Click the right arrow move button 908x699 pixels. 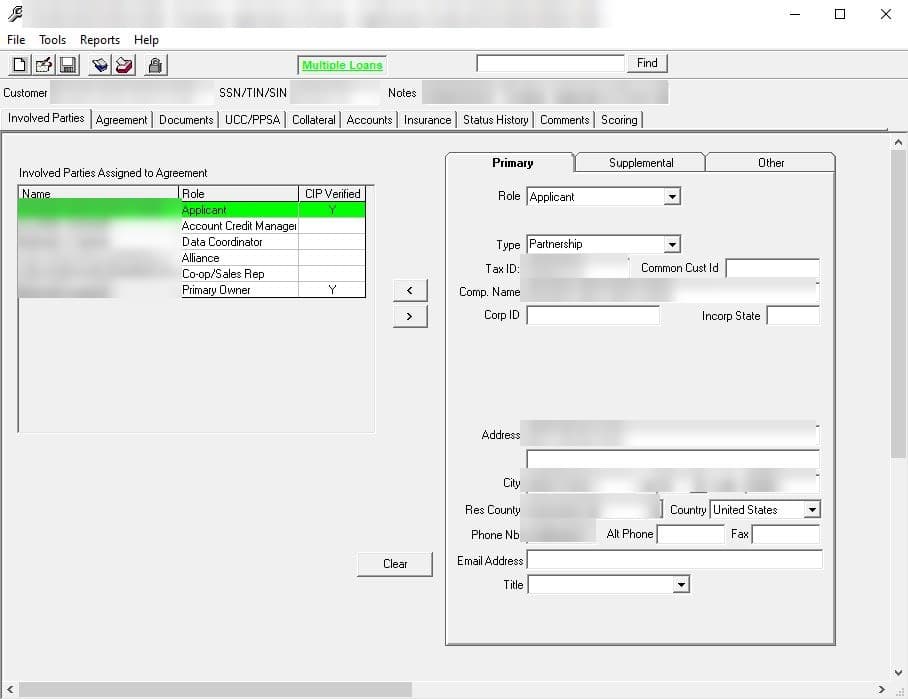pos(410,316)
